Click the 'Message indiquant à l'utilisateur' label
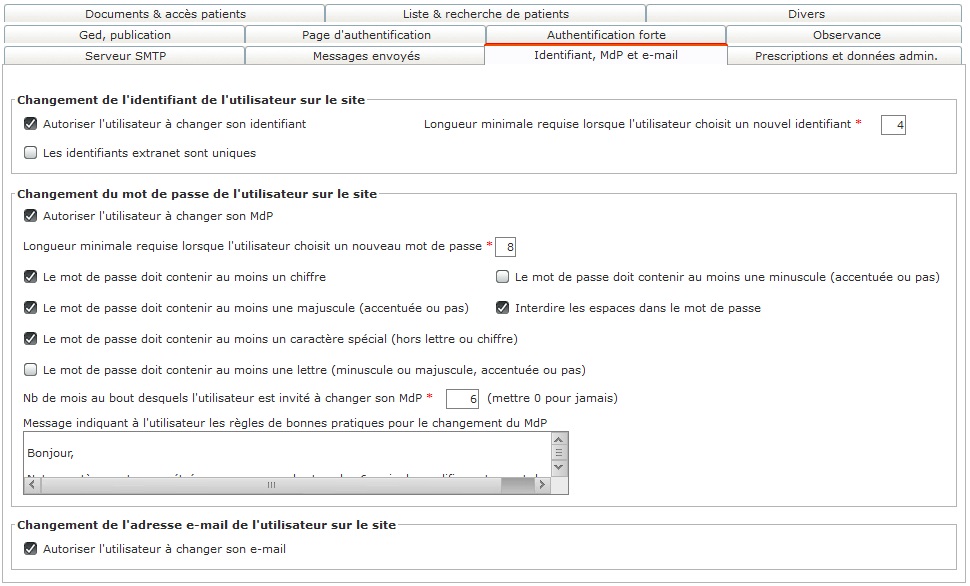The height and width of the screenshot is (586, 970). coord(285,423)
